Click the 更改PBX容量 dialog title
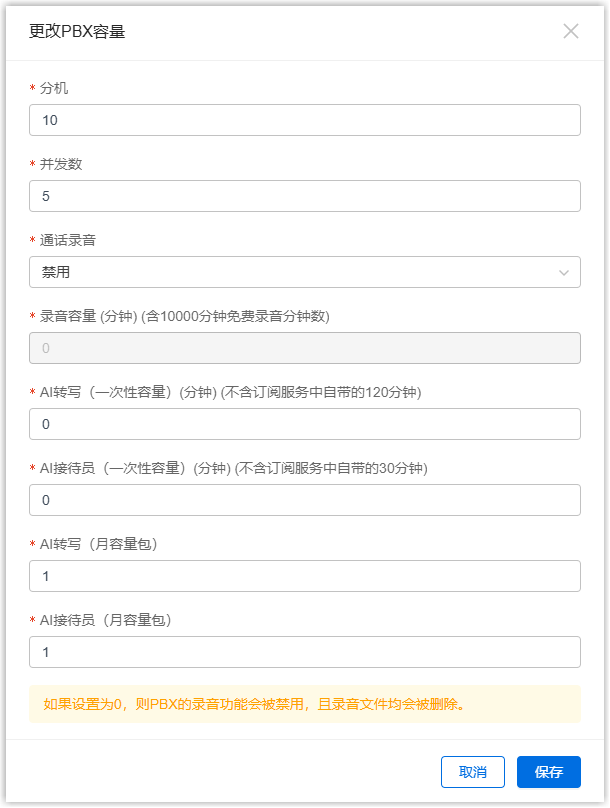This screenshot has width=610, height=808. [x=77, y=31]
